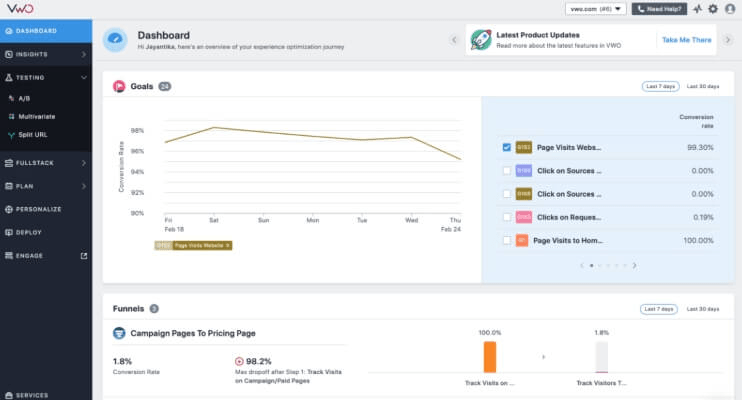Remove the Page Visits Website chart tag
Viewport: 742px width, 400px height.
point(228,246)
